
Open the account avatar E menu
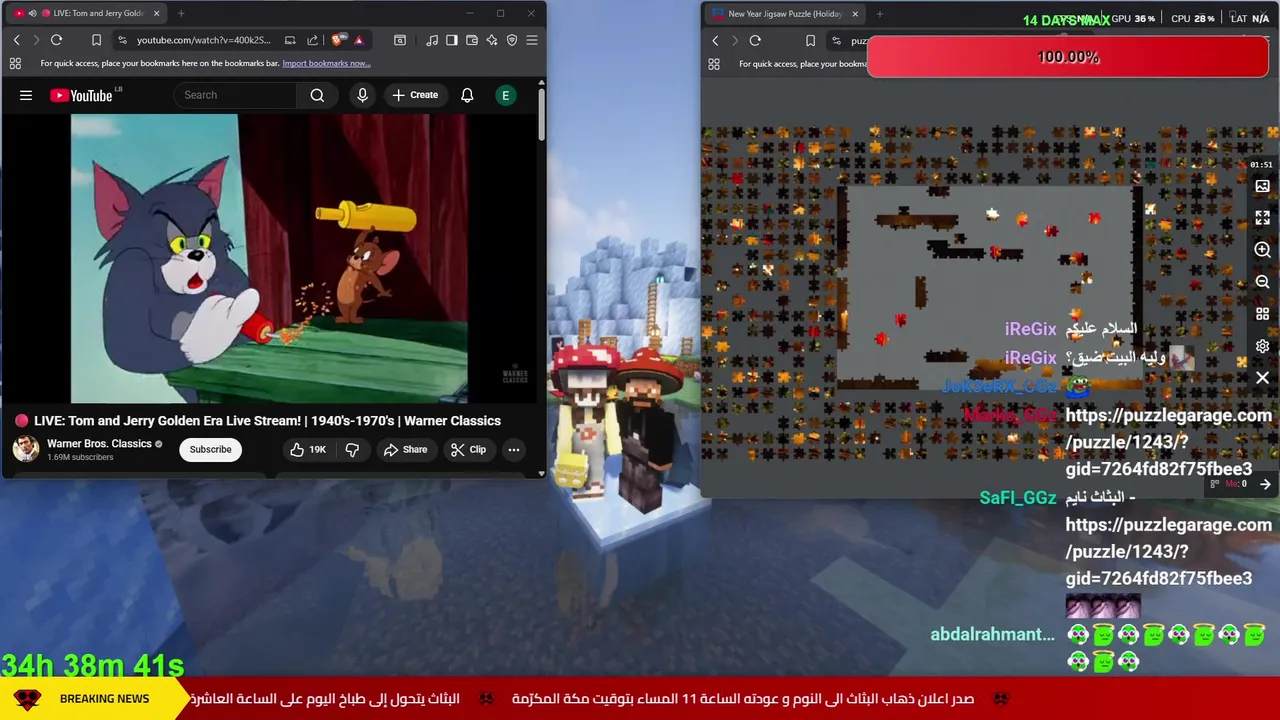[505, 95]
